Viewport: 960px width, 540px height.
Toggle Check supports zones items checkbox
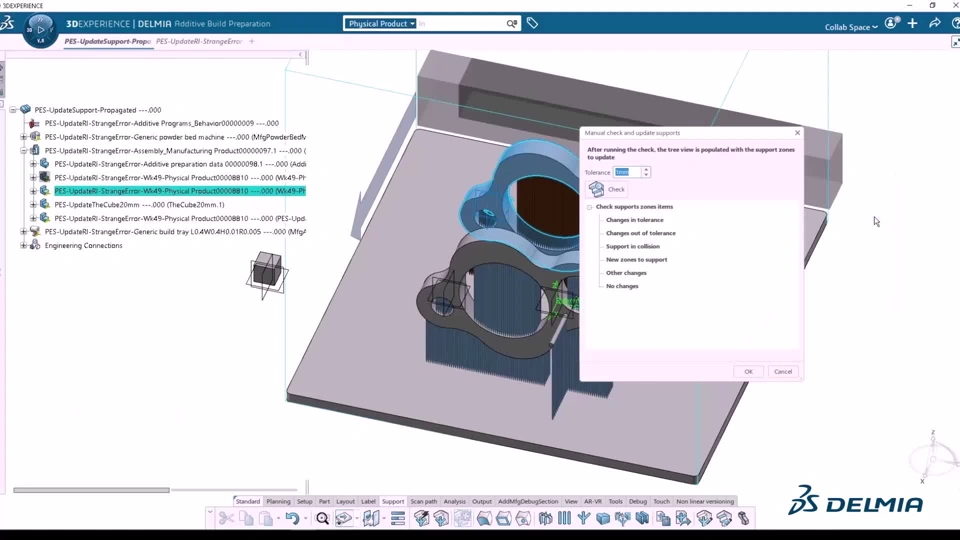590,207
